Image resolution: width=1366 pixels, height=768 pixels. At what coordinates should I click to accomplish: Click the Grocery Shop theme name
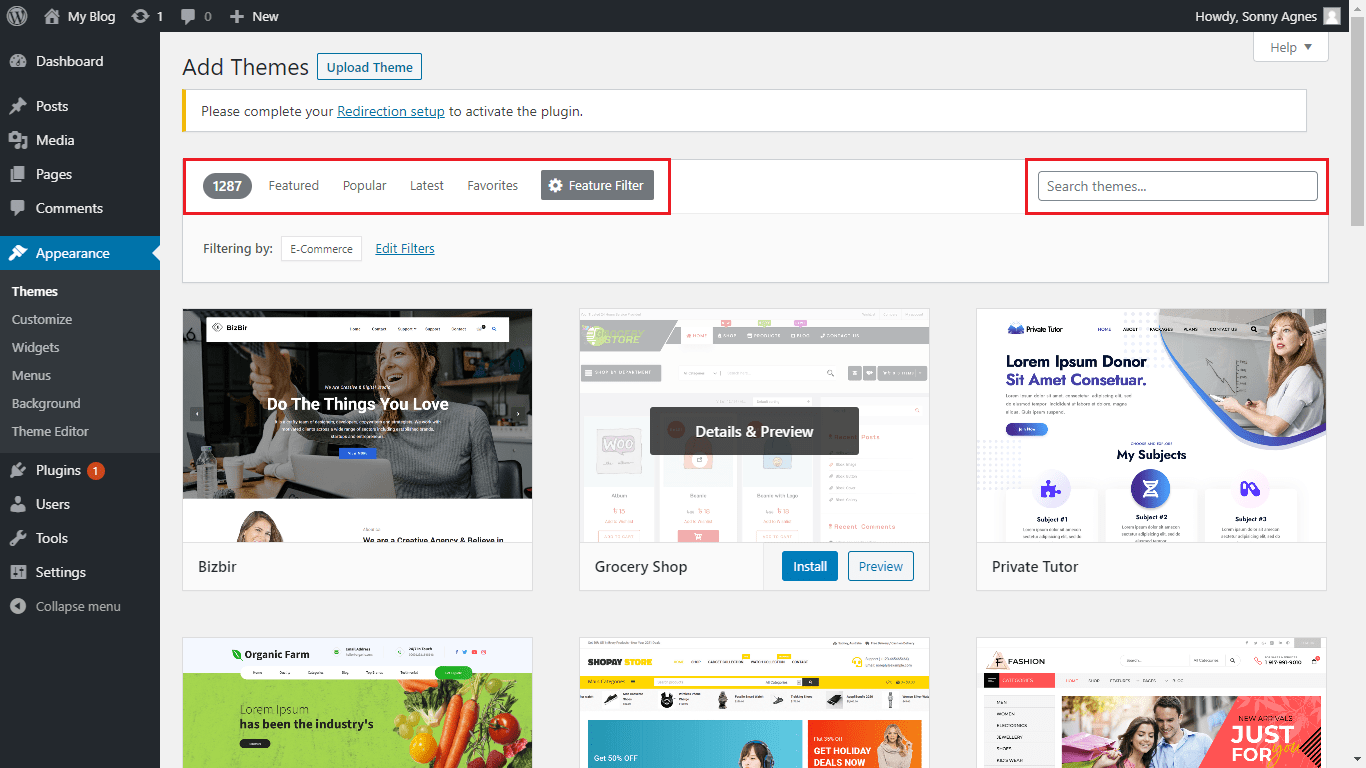pos(641,566)
